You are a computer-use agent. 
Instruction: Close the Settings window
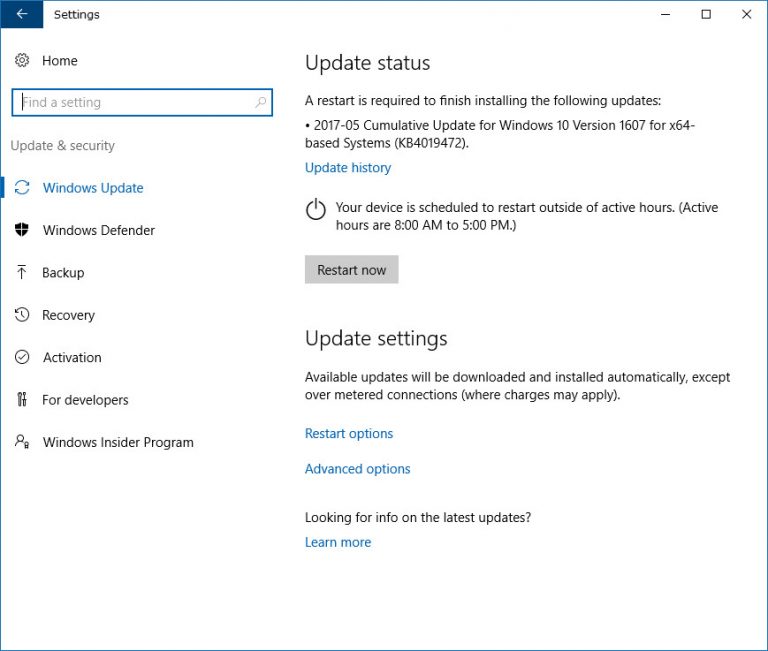[746, 14]
